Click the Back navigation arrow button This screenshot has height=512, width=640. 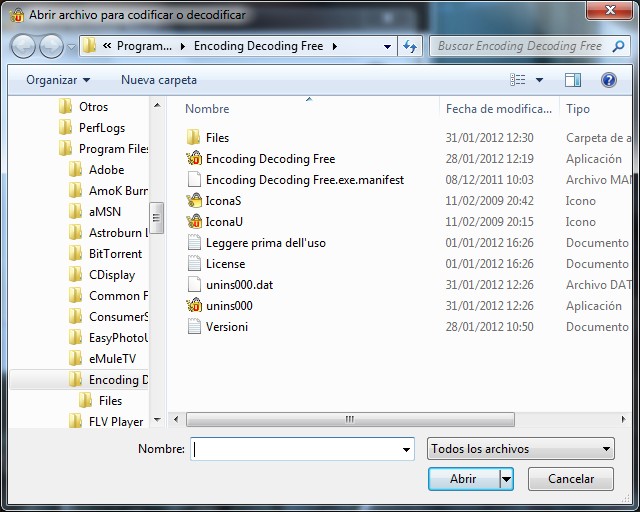[23, 46]
